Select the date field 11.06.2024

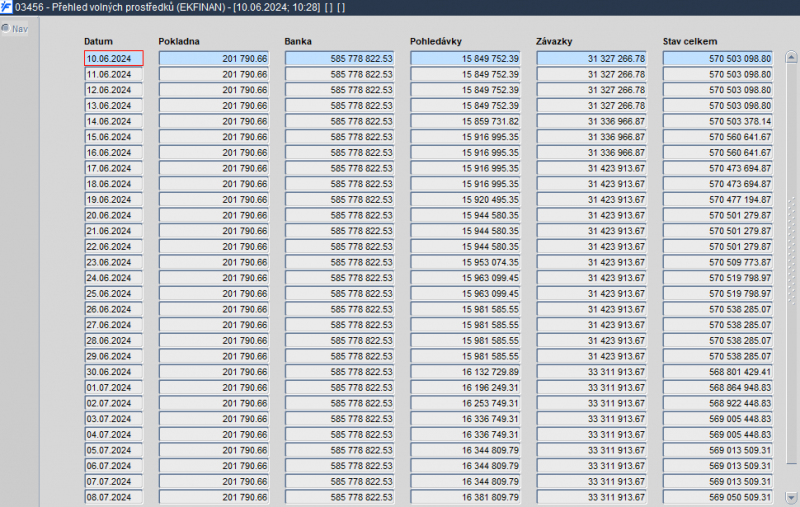tap(114, 74)
